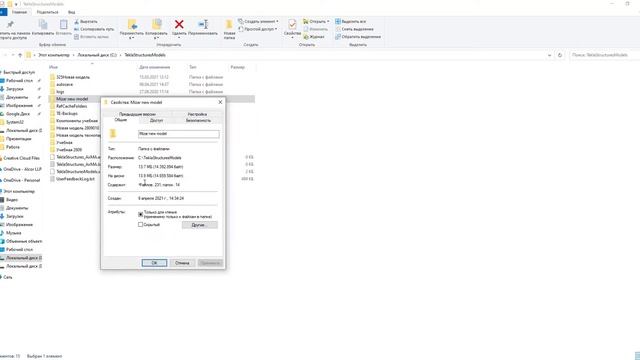This screenshot has width=640, height=360.
Task: Select Рабочий стол in Quick access
Action: click(x=19, y=81)
